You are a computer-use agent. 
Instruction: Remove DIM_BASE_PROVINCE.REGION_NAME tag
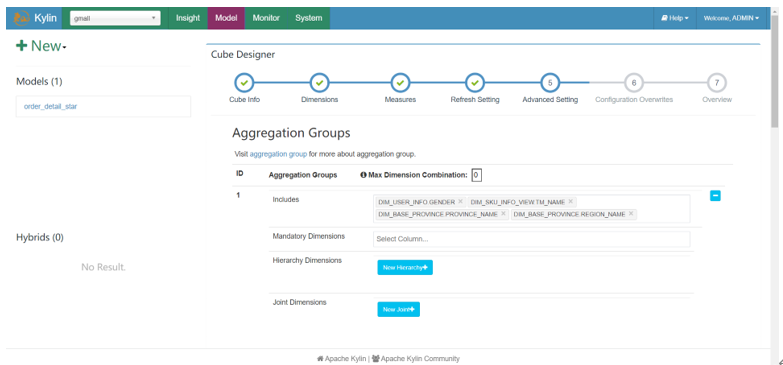(631, 214)
